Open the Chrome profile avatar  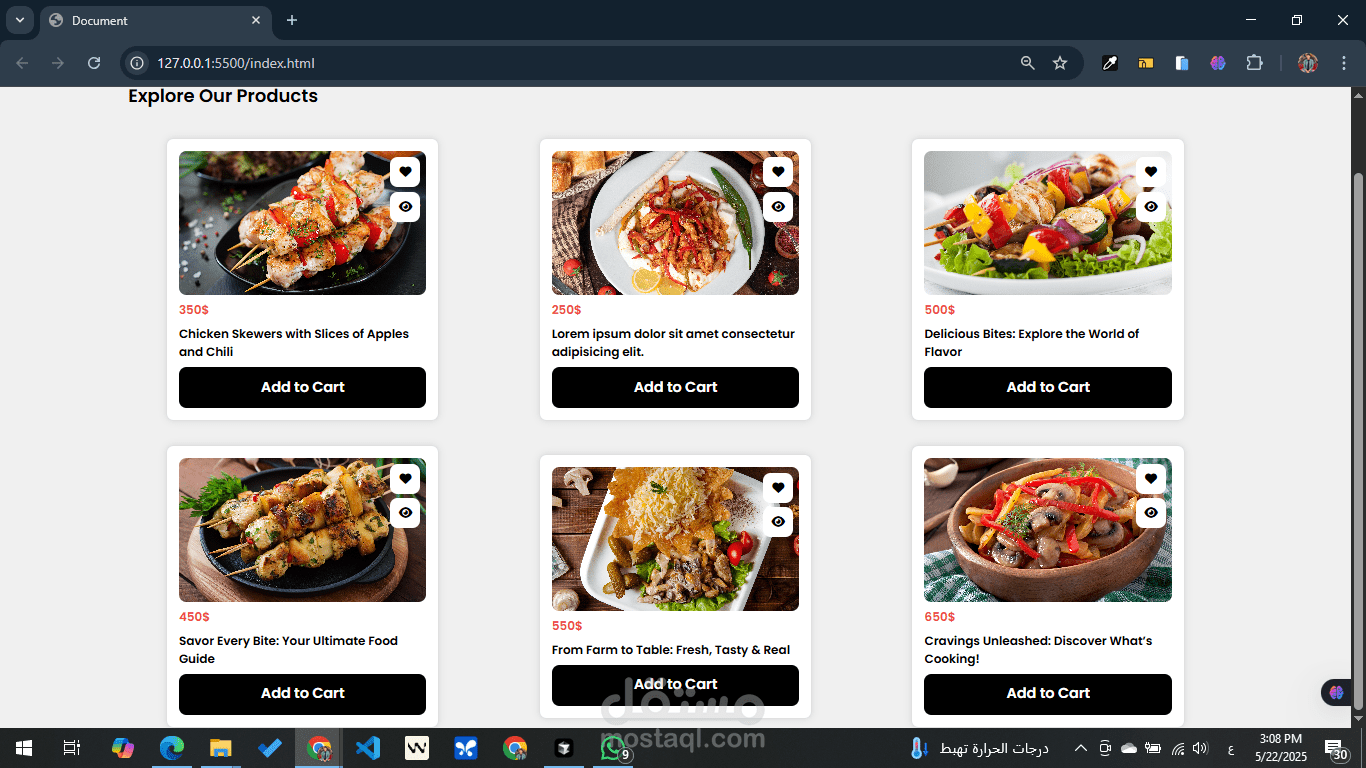(1308, 63)
